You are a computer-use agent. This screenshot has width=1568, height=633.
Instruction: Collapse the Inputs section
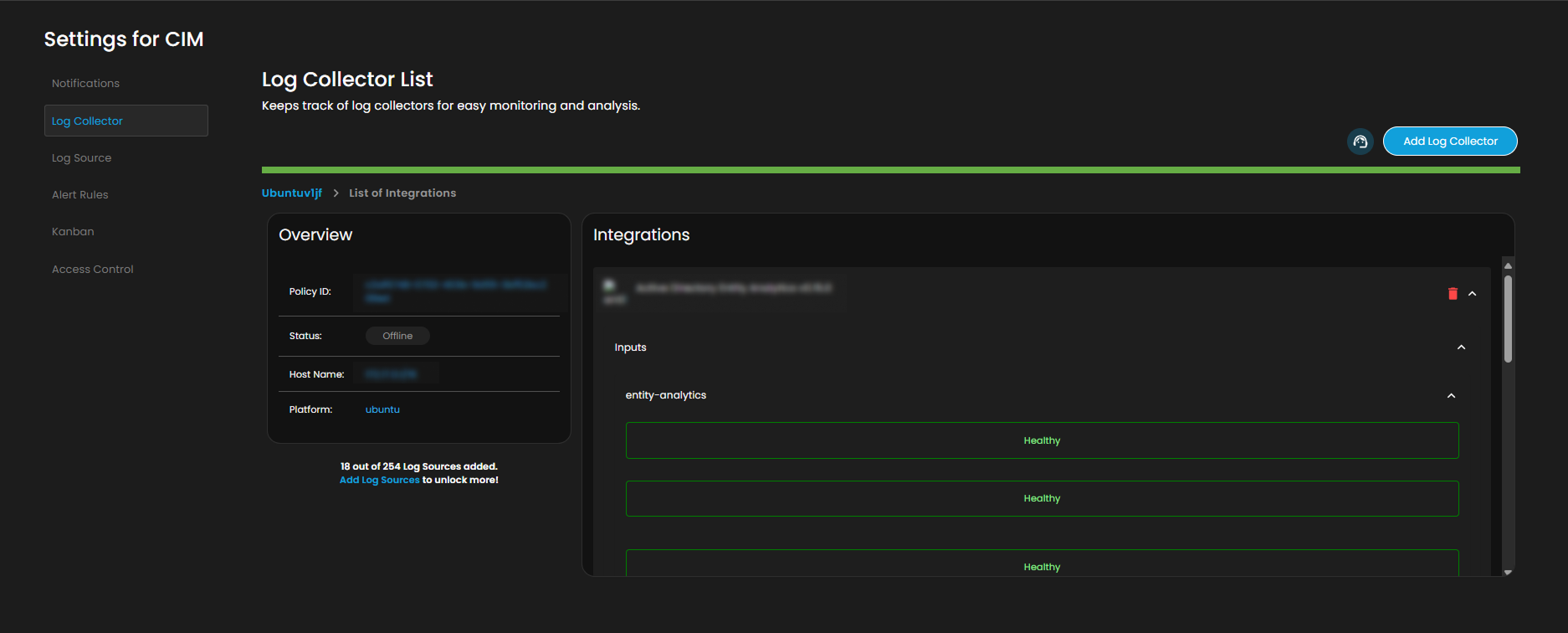pos(1461,347)
